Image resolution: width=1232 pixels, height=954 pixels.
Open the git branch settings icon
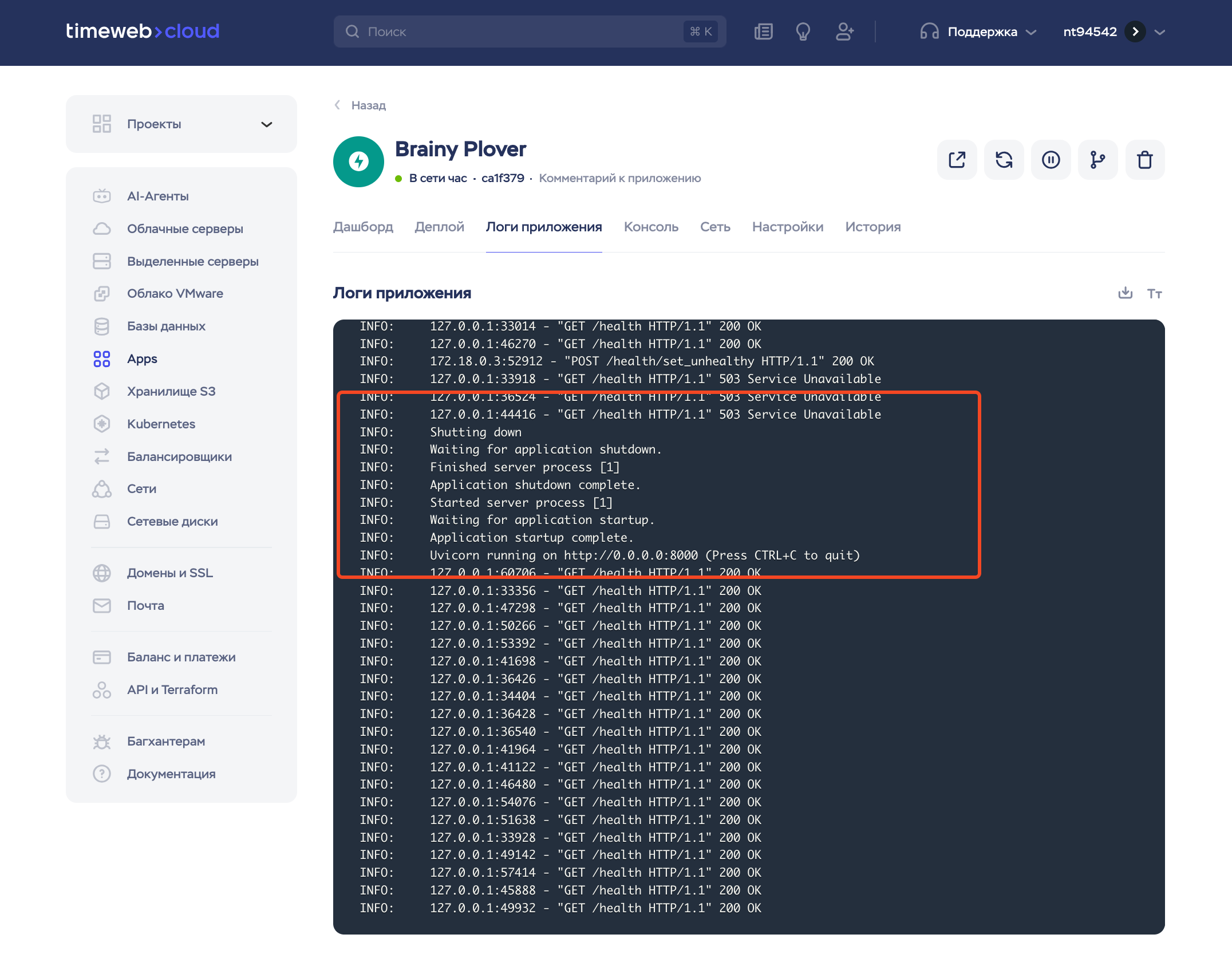click(x=1097, y=160)
